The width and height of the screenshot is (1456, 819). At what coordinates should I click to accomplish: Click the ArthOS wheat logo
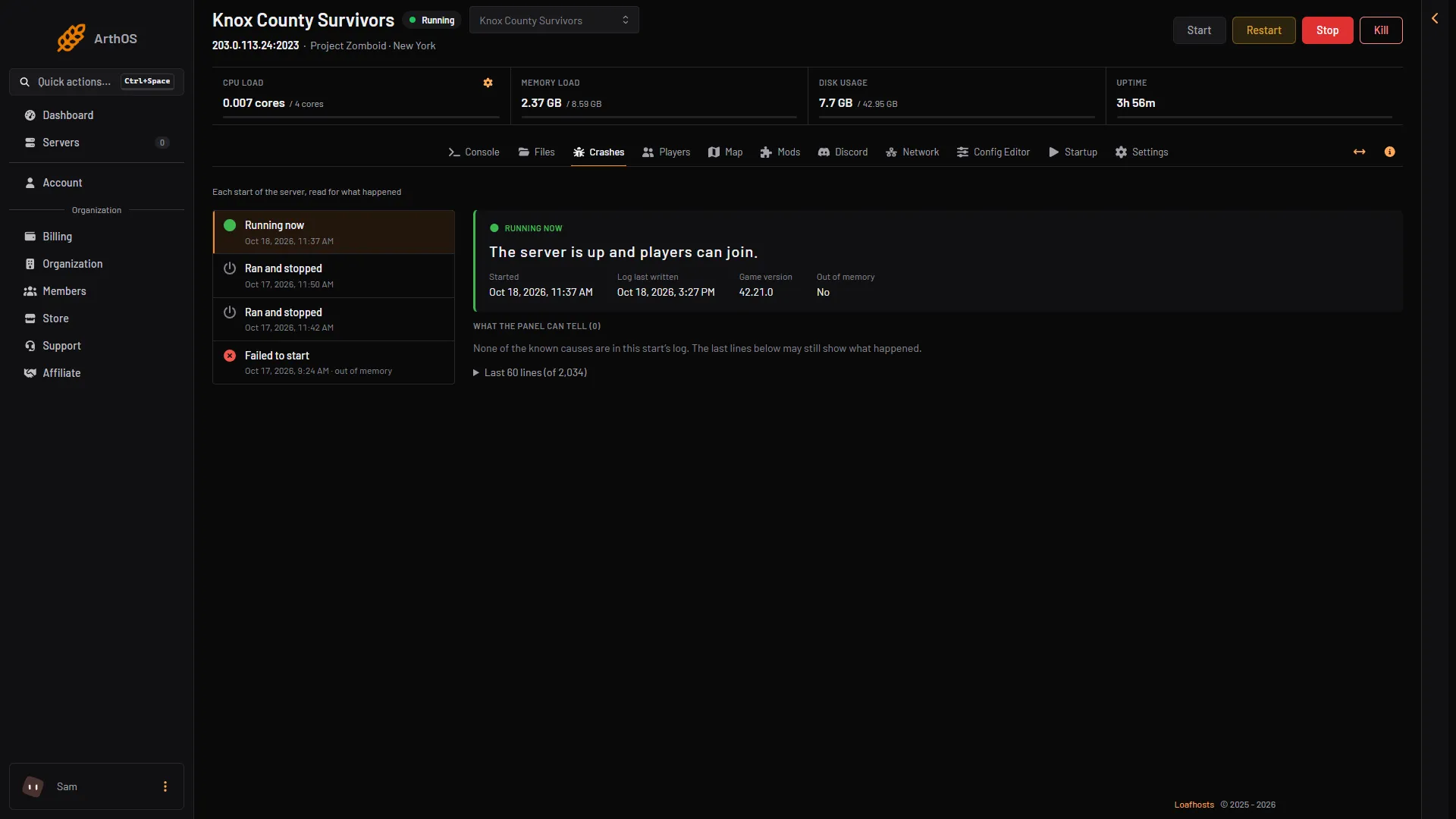click(71, 38)
